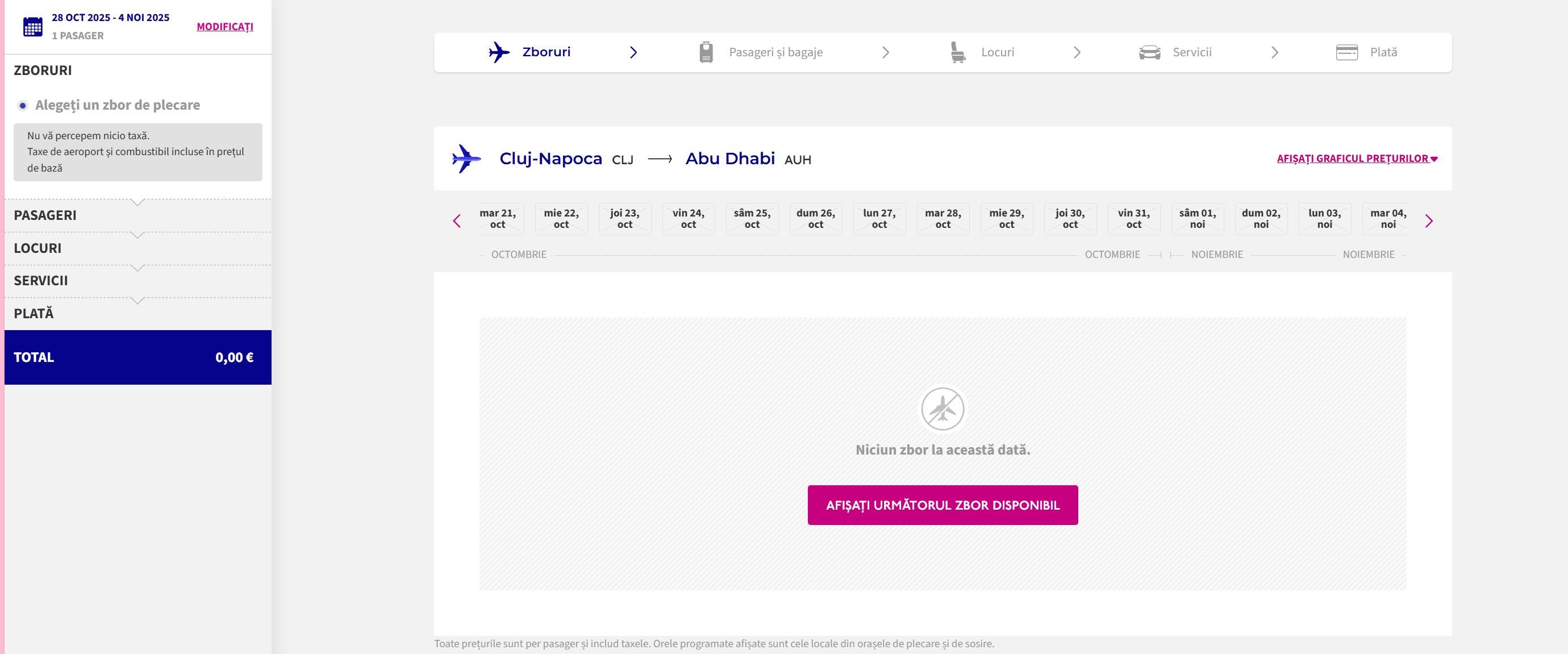Click the car icon beside Servicii
1568x654 pixels.
pos(1149,52)
